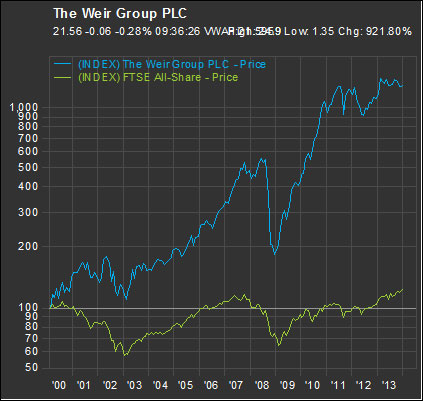Click the 200 y-axis label
The image size is (423, 401).
[x=29, y=247]
